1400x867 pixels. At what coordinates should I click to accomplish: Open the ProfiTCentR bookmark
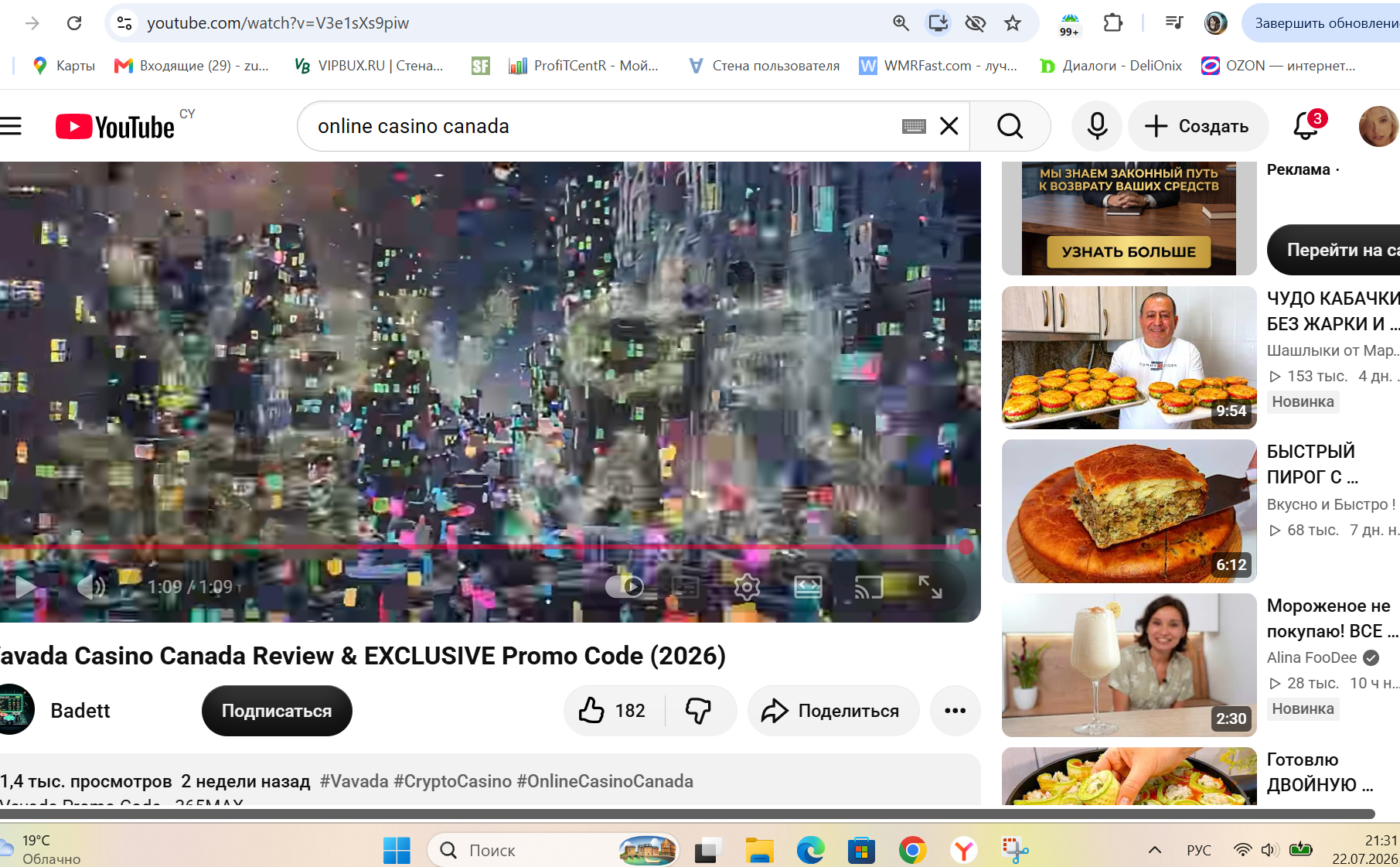584,66
